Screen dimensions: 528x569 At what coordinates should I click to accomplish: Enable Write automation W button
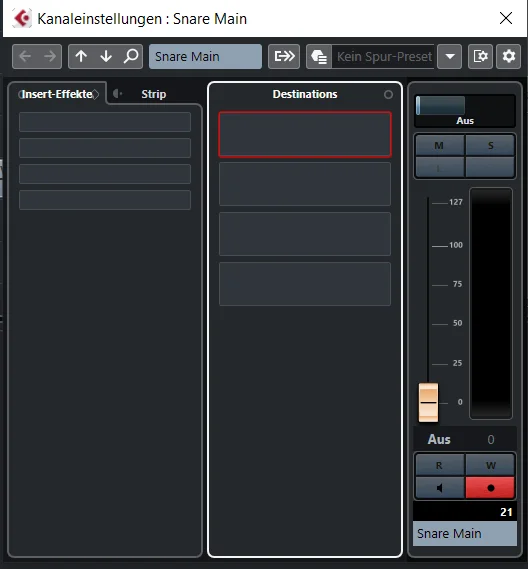(490, 465)
